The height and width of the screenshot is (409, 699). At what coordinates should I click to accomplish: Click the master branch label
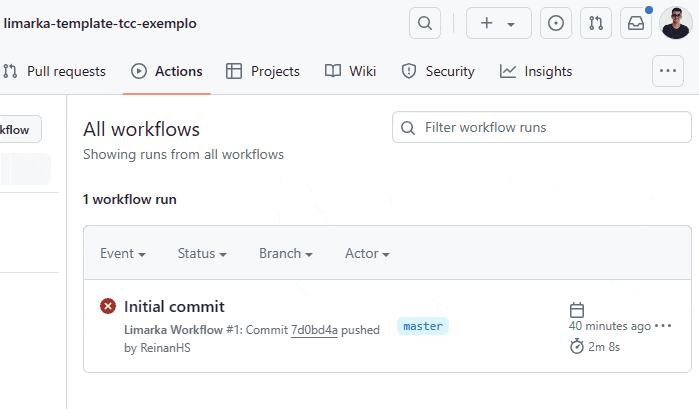pyautogui.click(x=423, y=326)
